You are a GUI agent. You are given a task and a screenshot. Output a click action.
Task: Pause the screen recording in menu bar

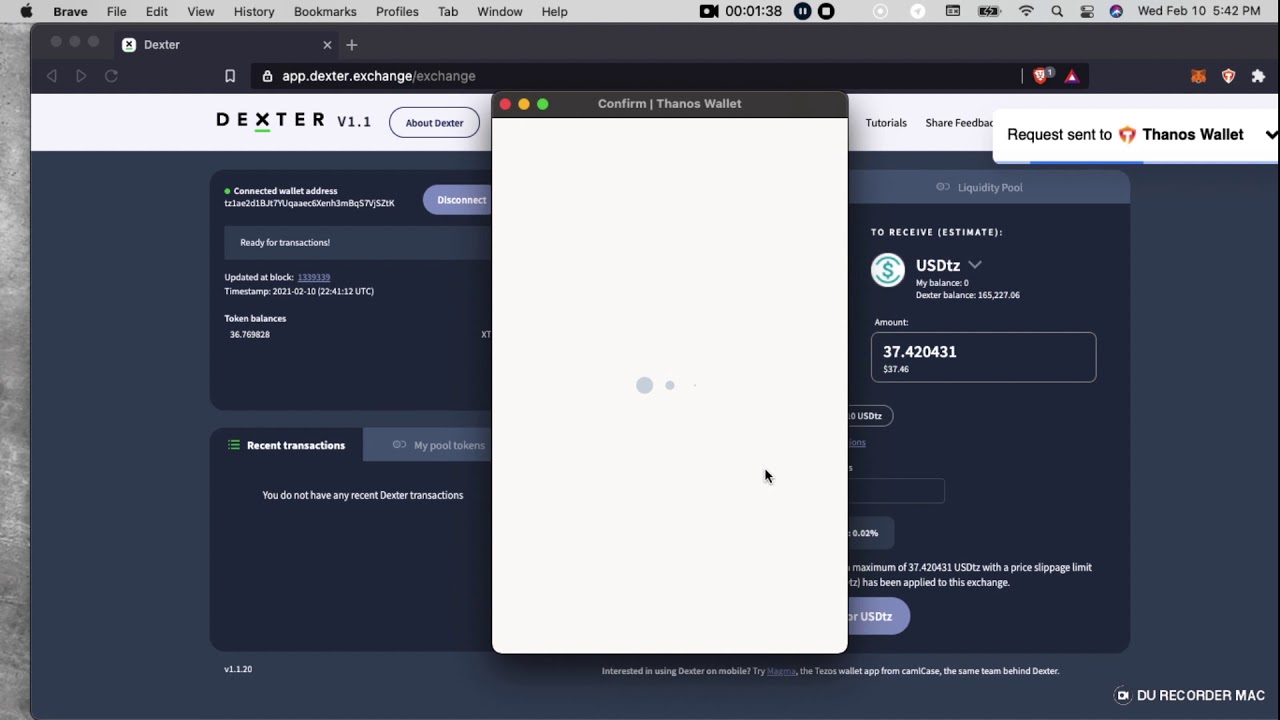(x=802, y=11)
